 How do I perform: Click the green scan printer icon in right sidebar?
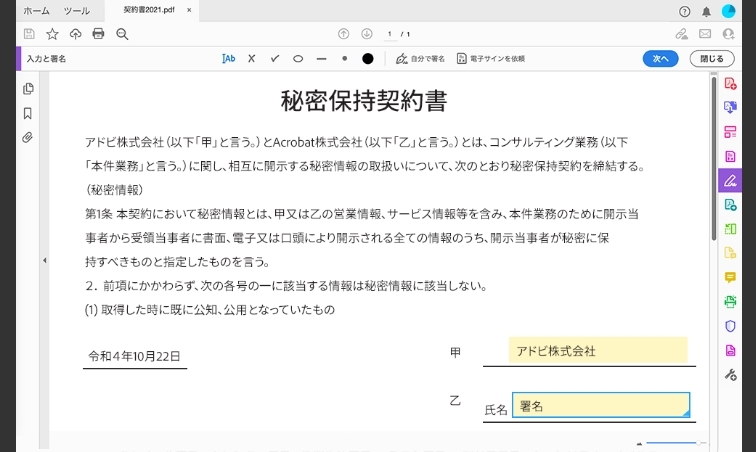(x=730, y=302)
